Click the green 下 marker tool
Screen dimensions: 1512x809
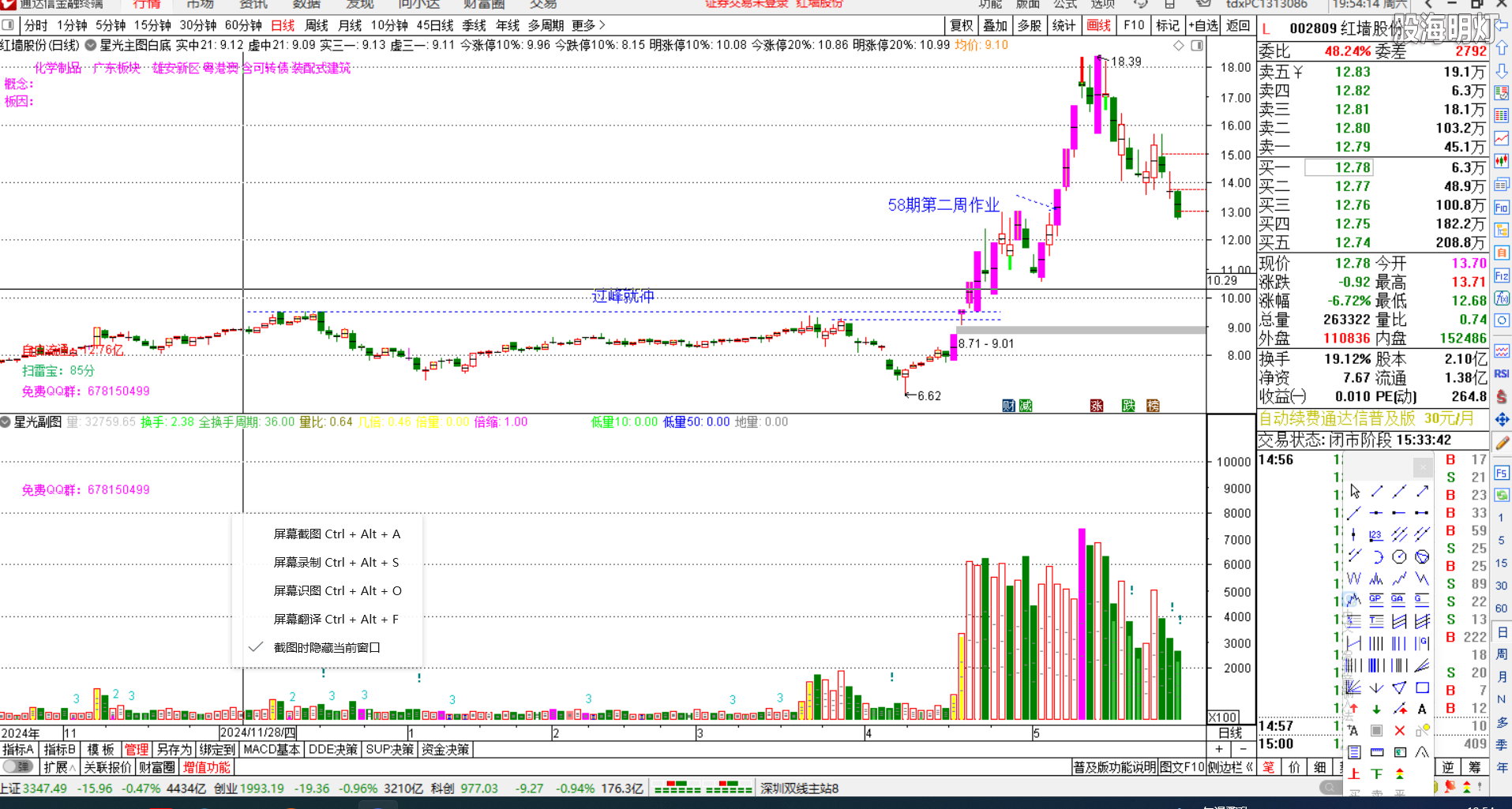(x=1376, y=774)
